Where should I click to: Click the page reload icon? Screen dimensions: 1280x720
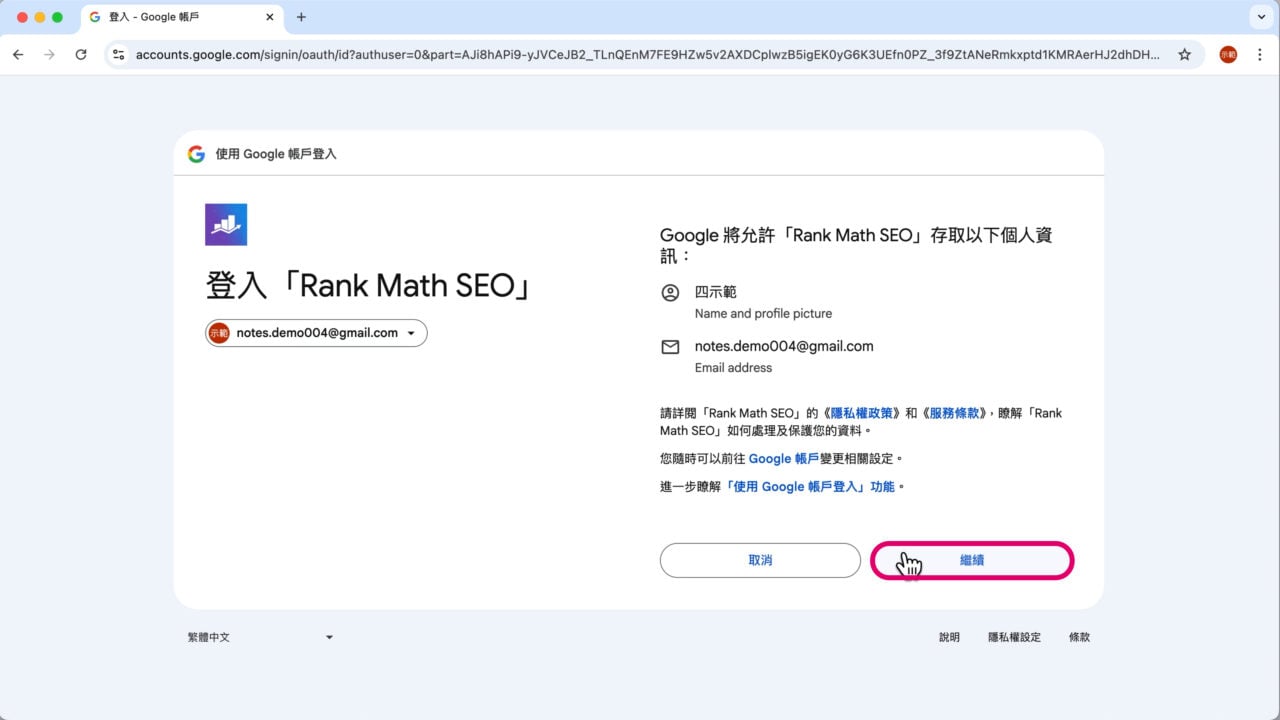click(x=82, y=55)
